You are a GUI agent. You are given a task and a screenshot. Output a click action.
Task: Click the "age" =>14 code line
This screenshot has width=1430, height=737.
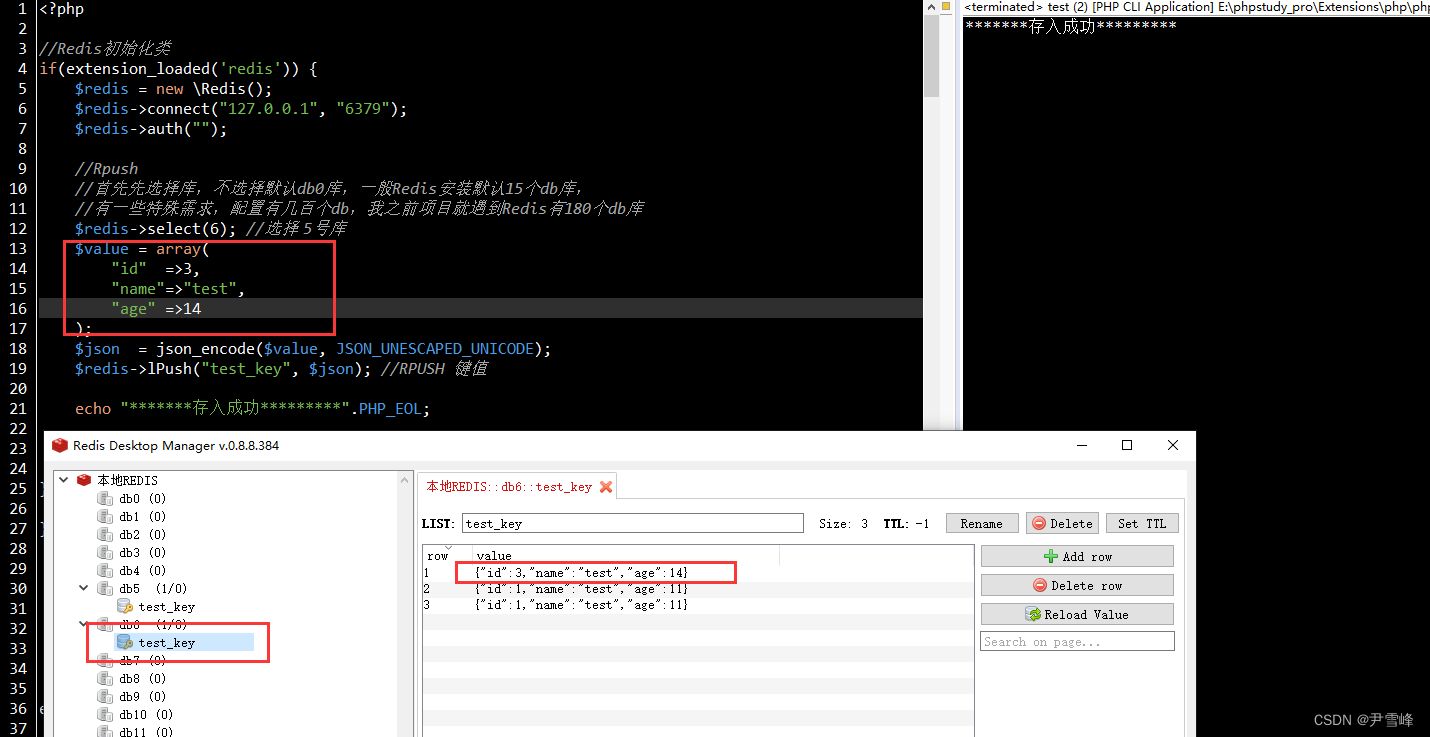tap(156, 308)
